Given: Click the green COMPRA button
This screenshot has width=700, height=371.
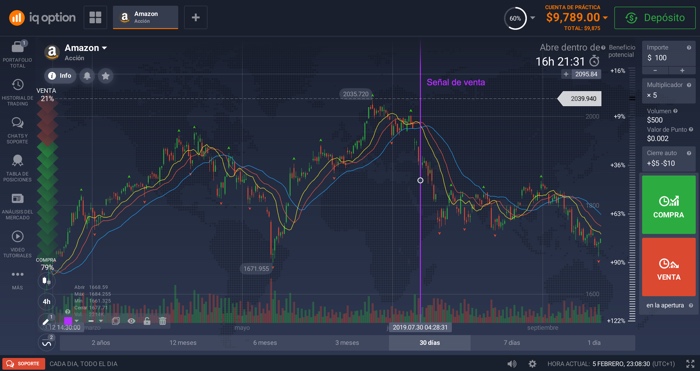Looking at the screenshot, I should pos(668,204).
